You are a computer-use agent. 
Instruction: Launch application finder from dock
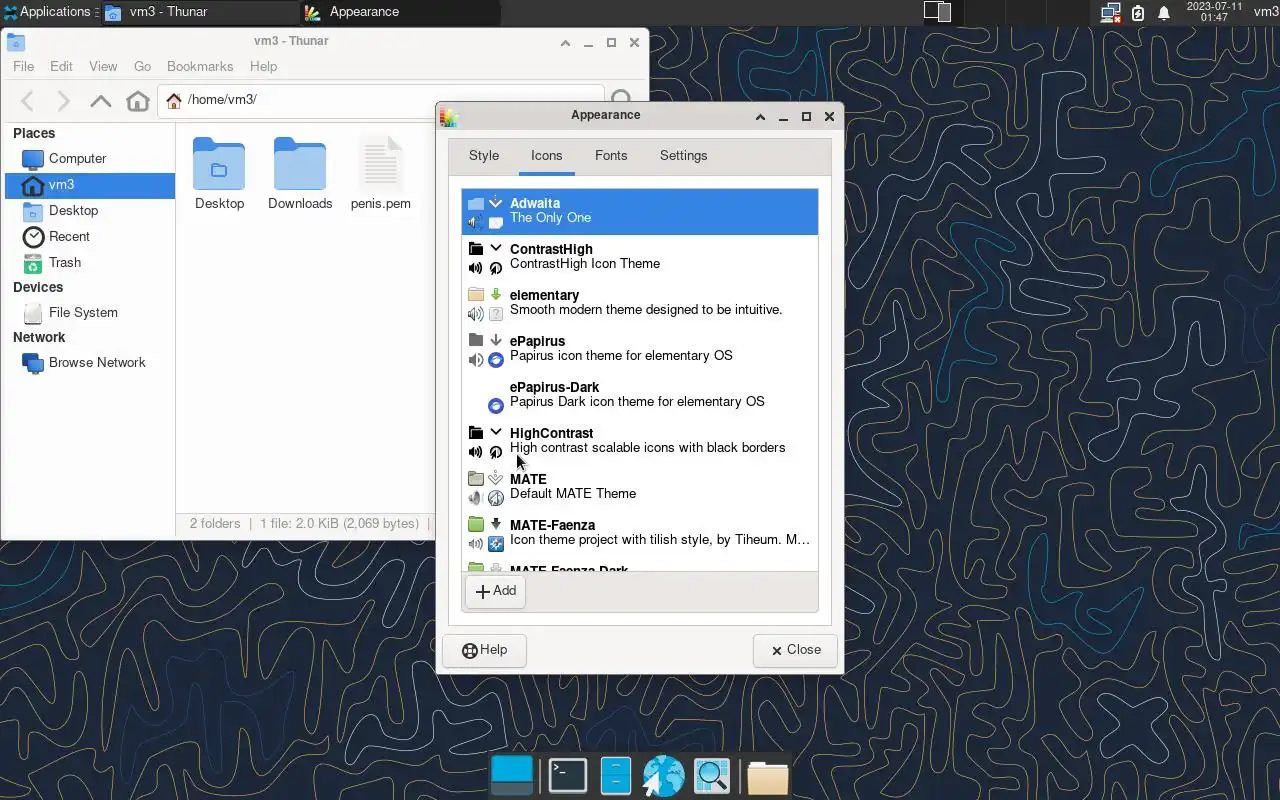pos(712,776)
